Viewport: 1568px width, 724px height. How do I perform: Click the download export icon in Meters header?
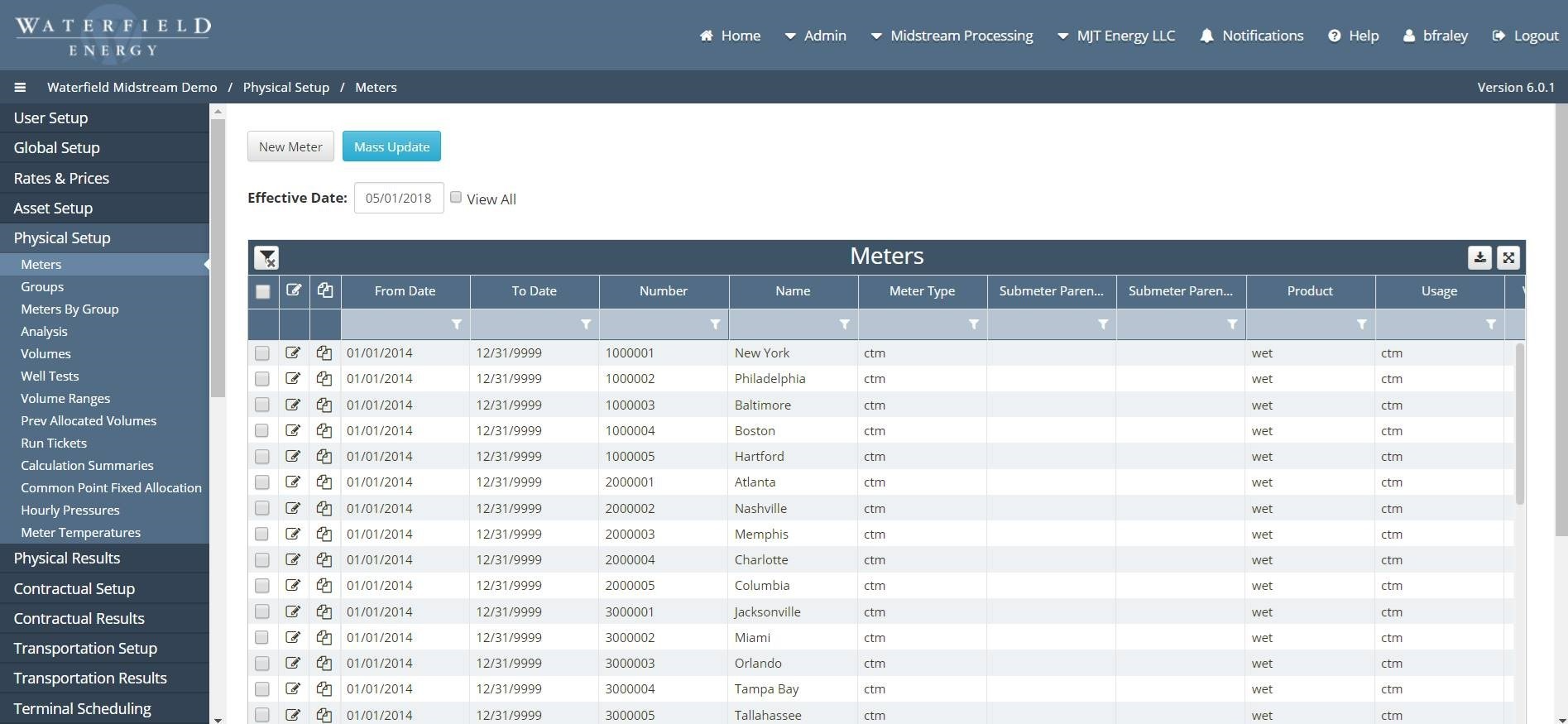pos(1479,258)
